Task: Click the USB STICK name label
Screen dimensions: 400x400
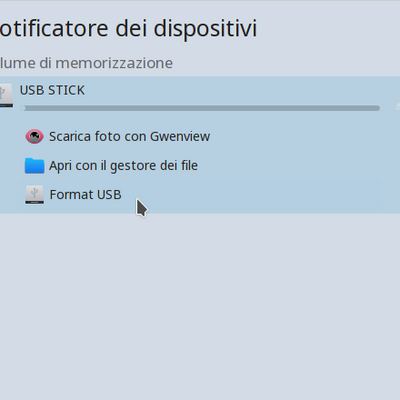Action: click(52, 90)
